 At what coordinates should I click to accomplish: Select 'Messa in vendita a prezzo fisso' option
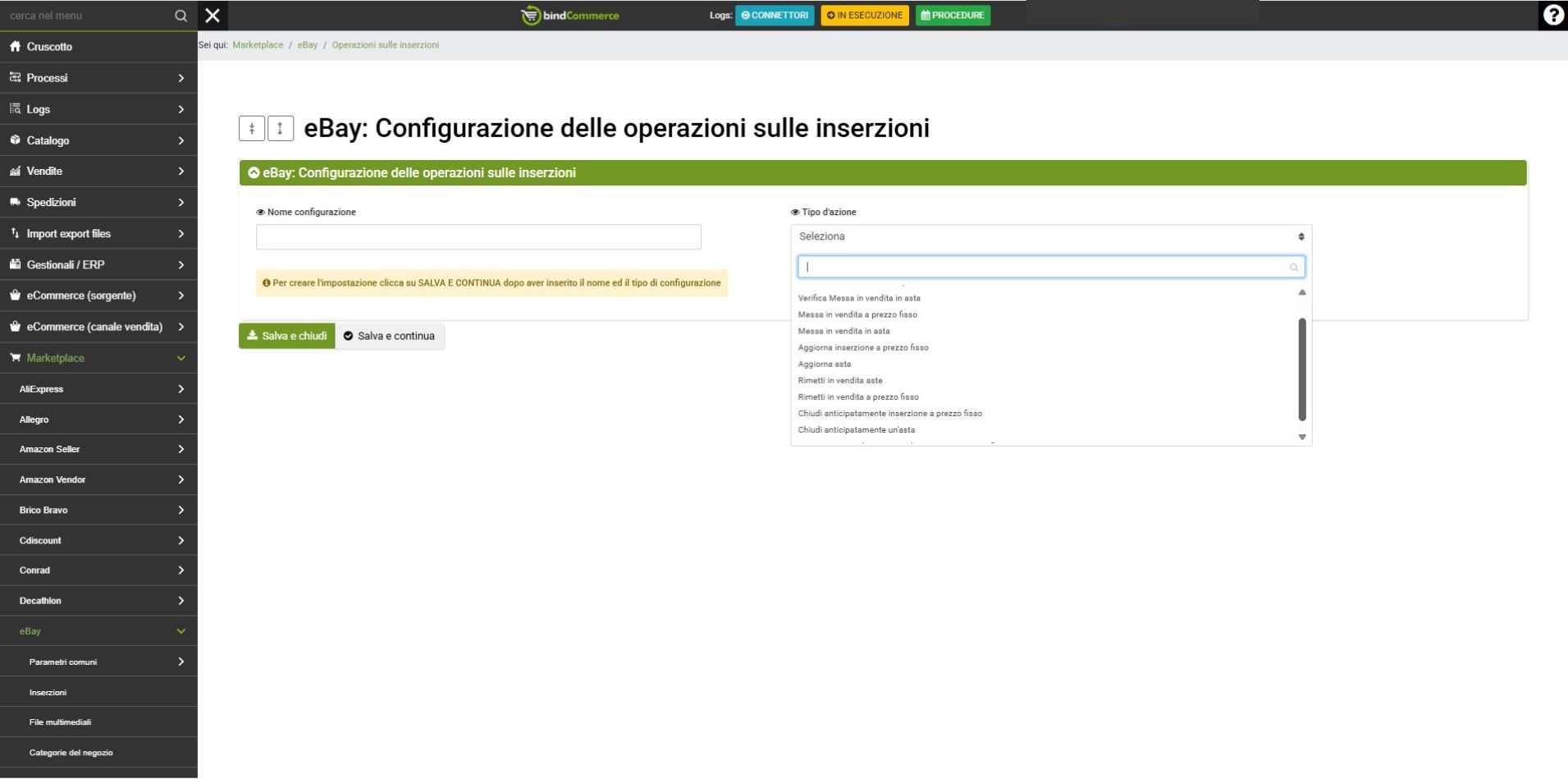click(857, 314)
